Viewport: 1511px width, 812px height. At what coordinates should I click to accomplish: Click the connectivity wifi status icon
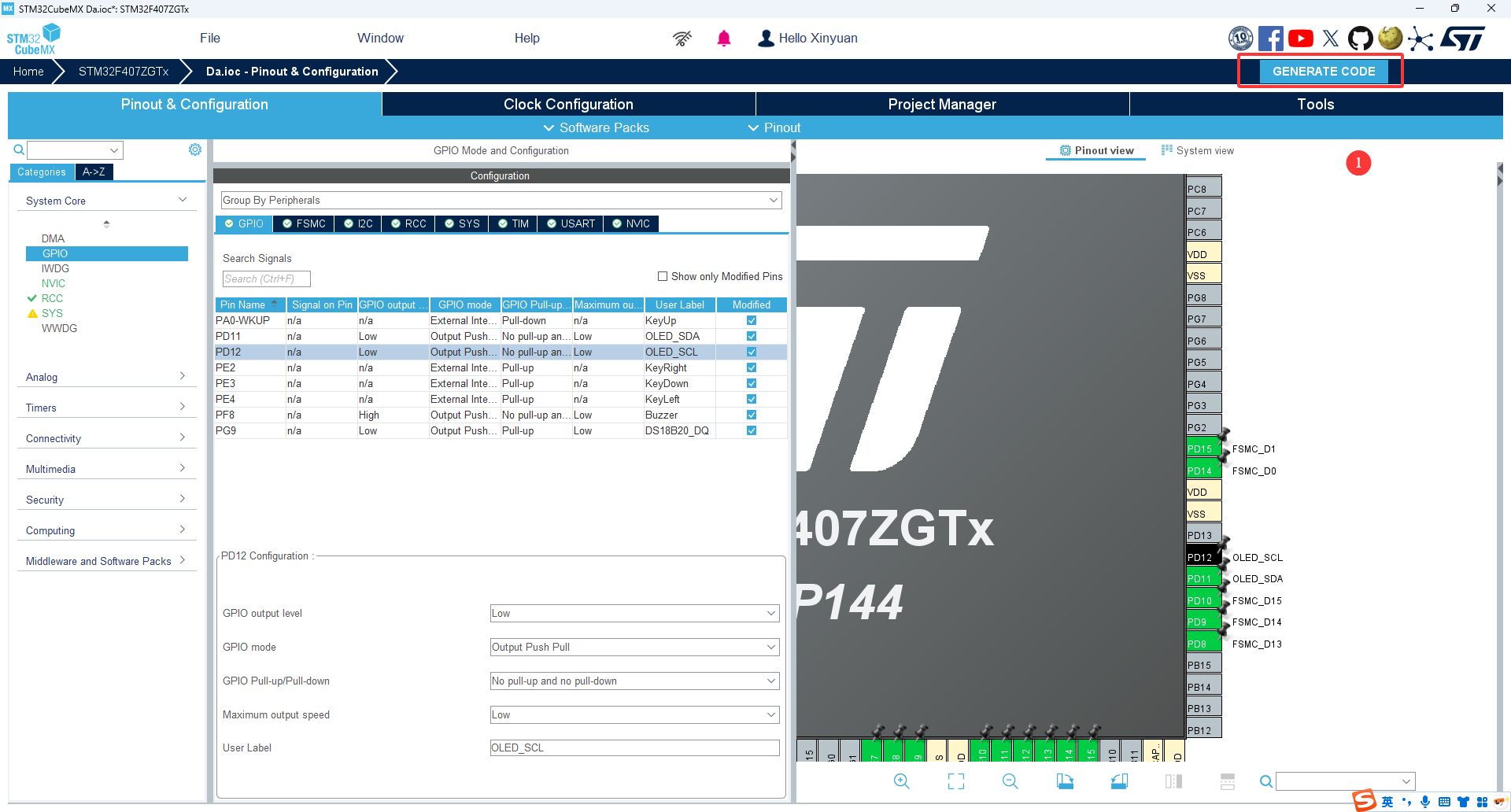682,39
